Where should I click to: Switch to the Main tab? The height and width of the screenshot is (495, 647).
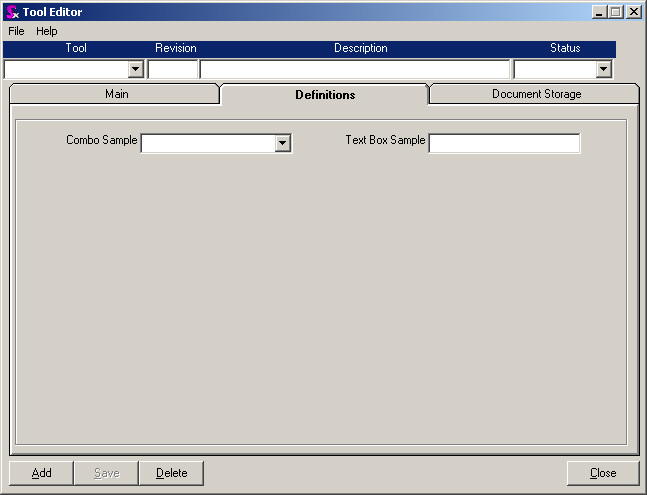(116, 94)
